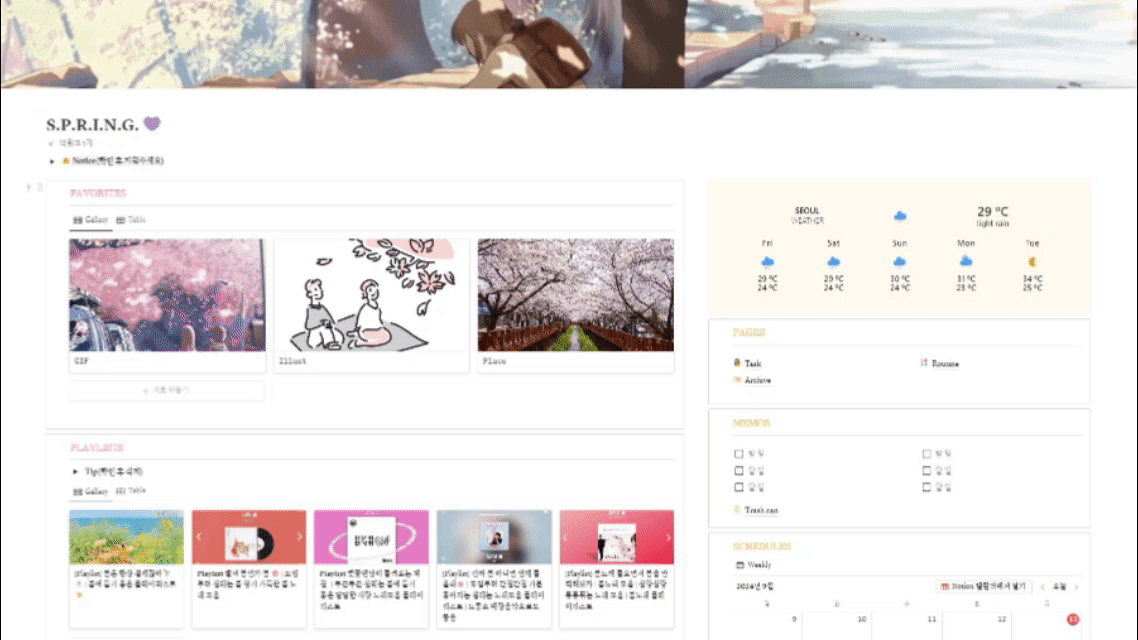Click the warning icon next to Notice toggle
The height and width of the screenshot is (640, 1138).
[65, 161]
